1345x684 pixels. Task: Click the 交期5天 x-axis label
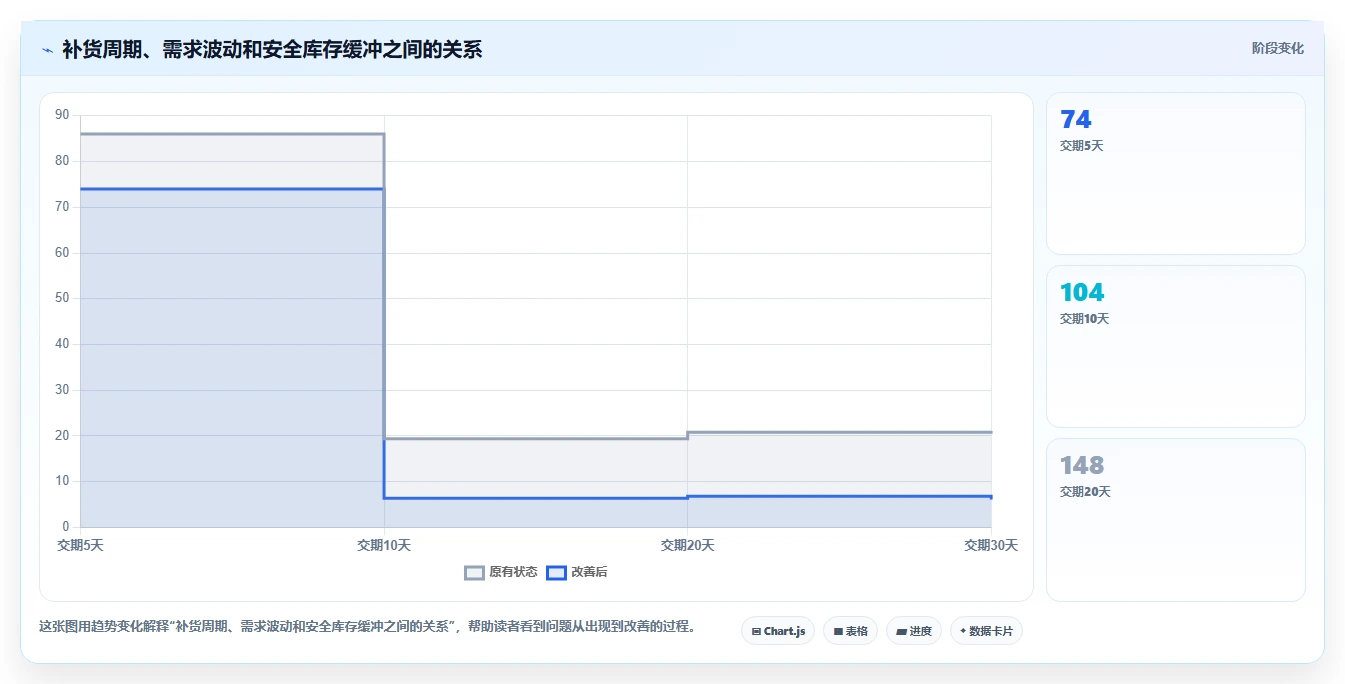(x=81, y=545)
